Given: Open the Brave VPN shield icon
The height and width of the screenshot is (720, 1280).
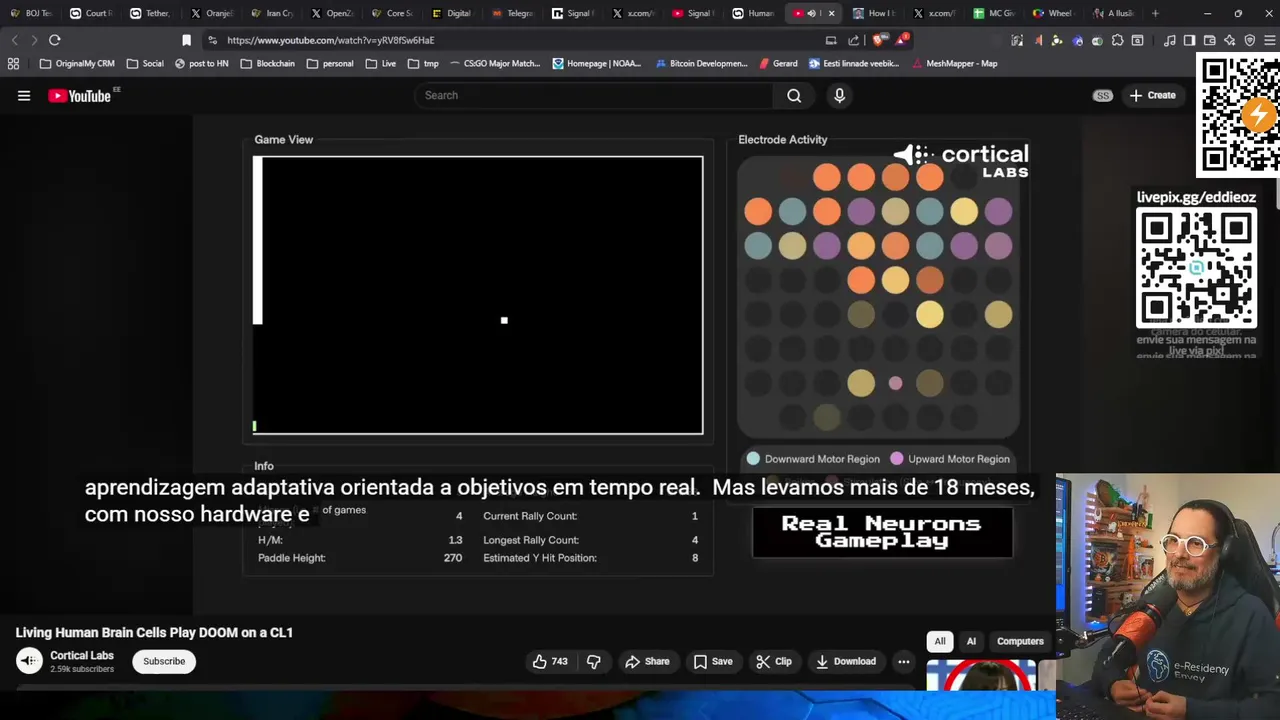Looking at the screenshot, I should pos(1249,40).
